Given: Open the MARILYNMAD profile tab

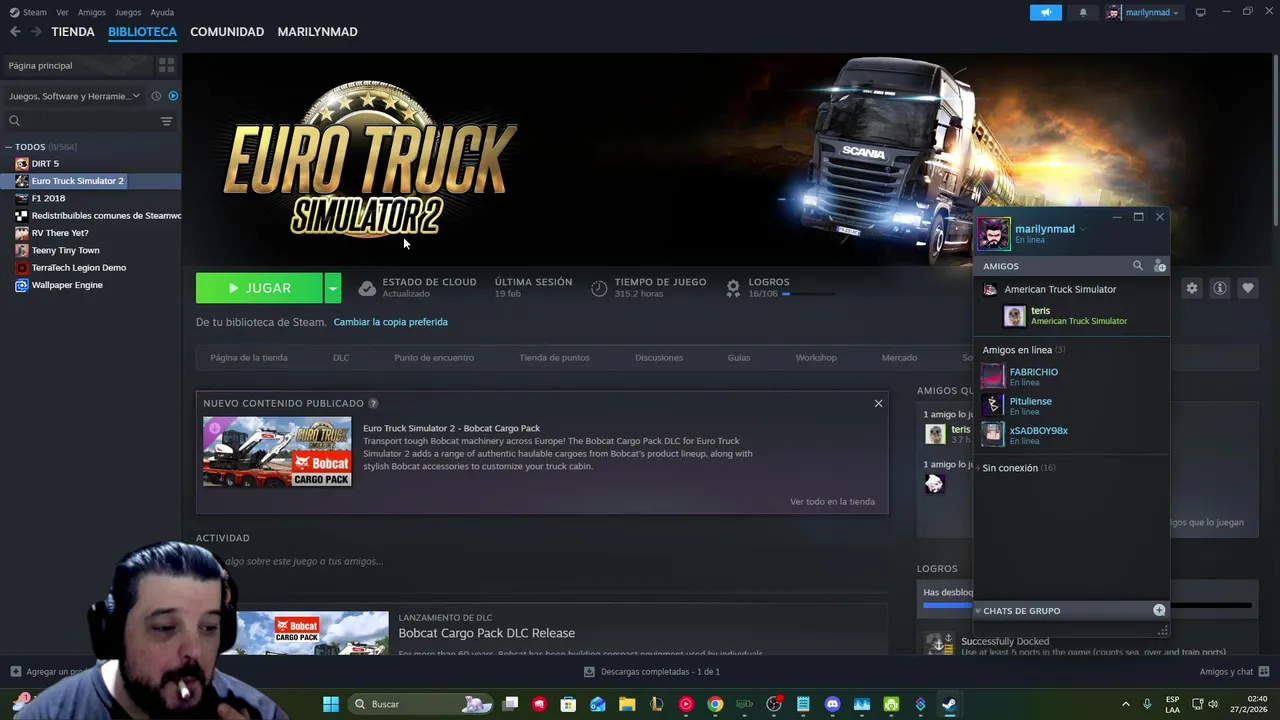Looking at the screenshot, I should pos(317,32).
